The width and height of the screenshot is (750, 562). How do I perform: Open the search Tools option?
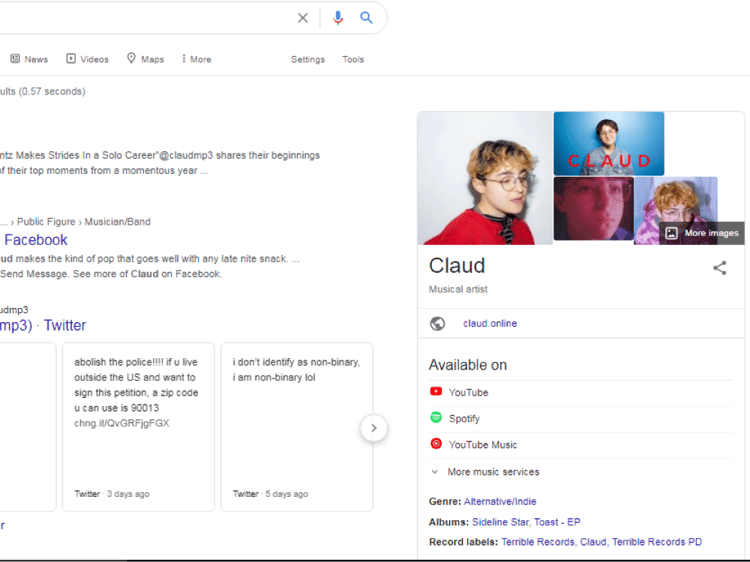point(353,59)
